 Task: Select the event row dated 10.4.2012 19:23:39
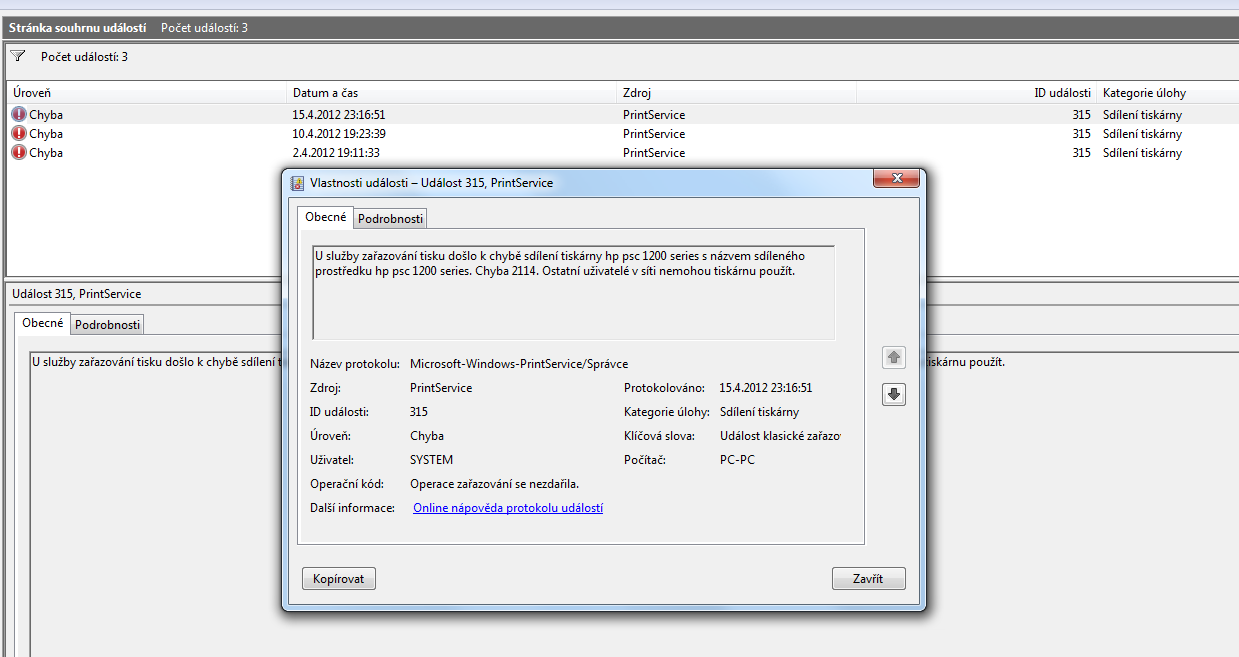[622, 134]
